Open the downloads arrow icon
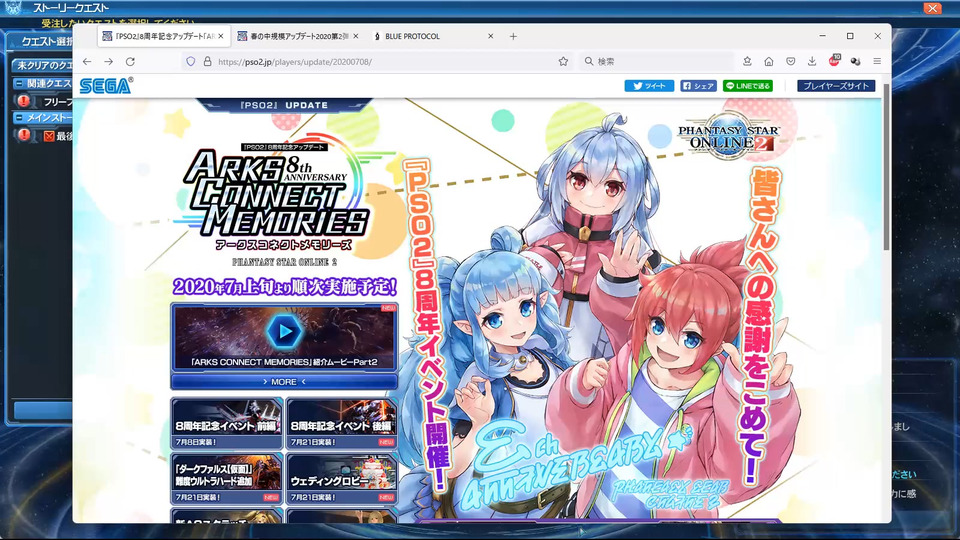 [812, 61]
